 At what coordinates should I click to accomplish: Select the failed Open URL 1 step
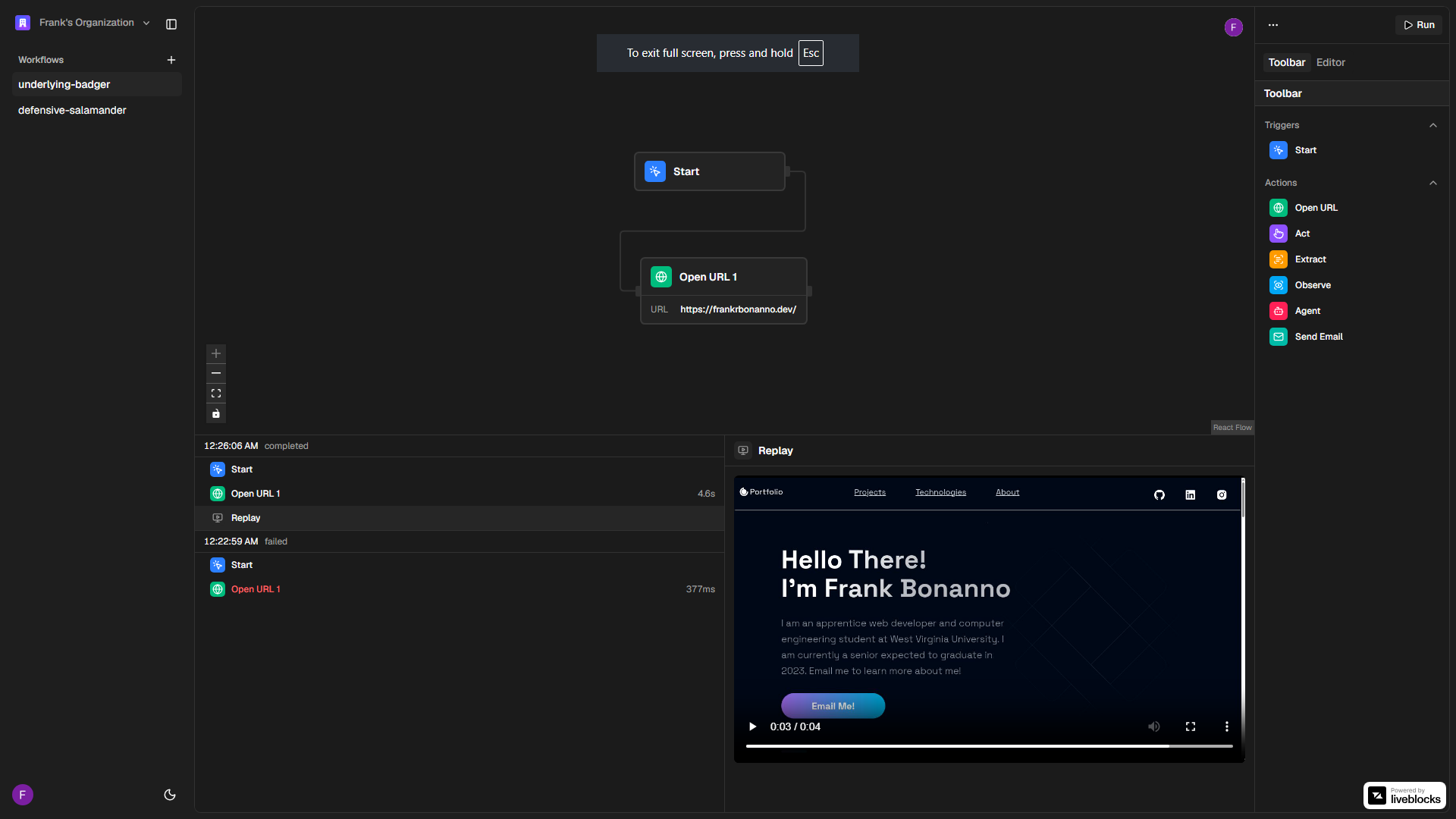460,589
